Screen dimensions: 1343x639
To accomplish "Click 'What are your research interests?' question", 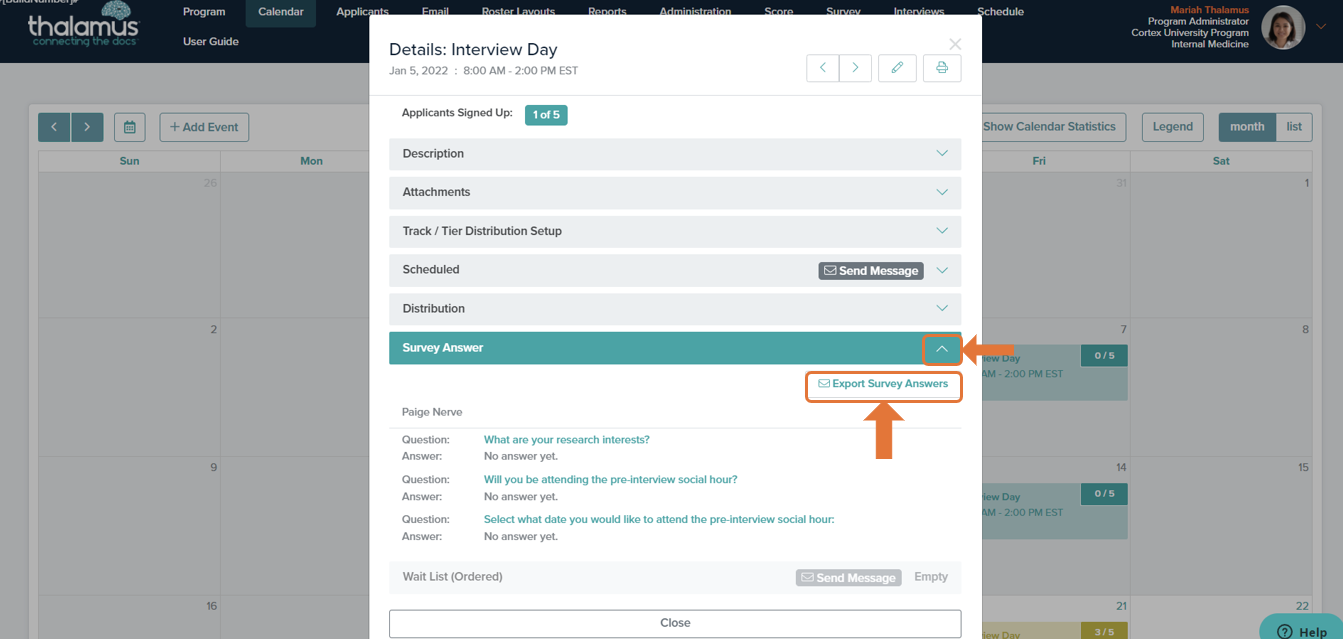I will (567, 440).
